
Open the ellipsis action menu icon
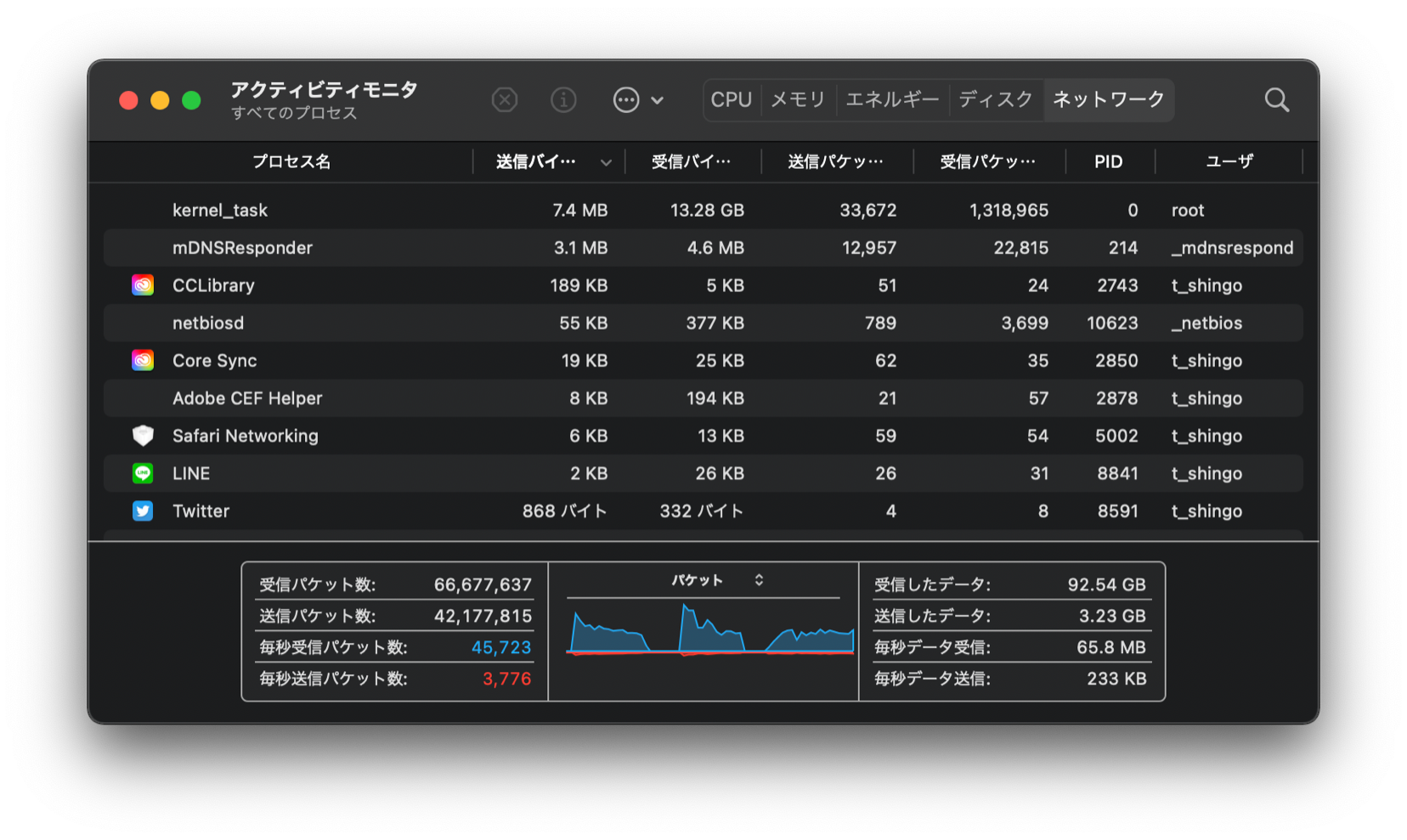pyautogui.click(x=626, y=100)
